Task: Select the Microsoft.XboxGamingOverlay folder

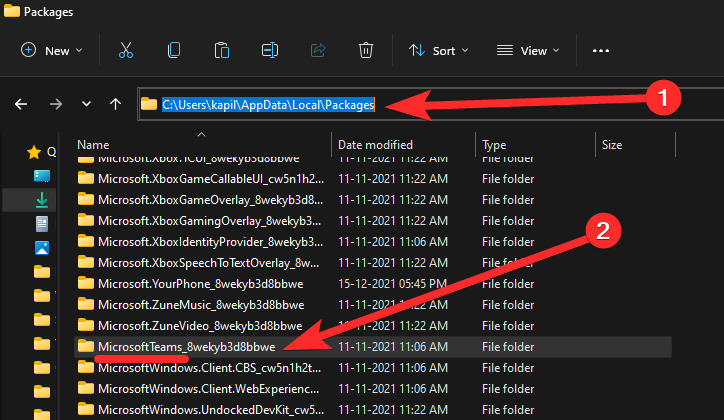Action: coord(209,221)
